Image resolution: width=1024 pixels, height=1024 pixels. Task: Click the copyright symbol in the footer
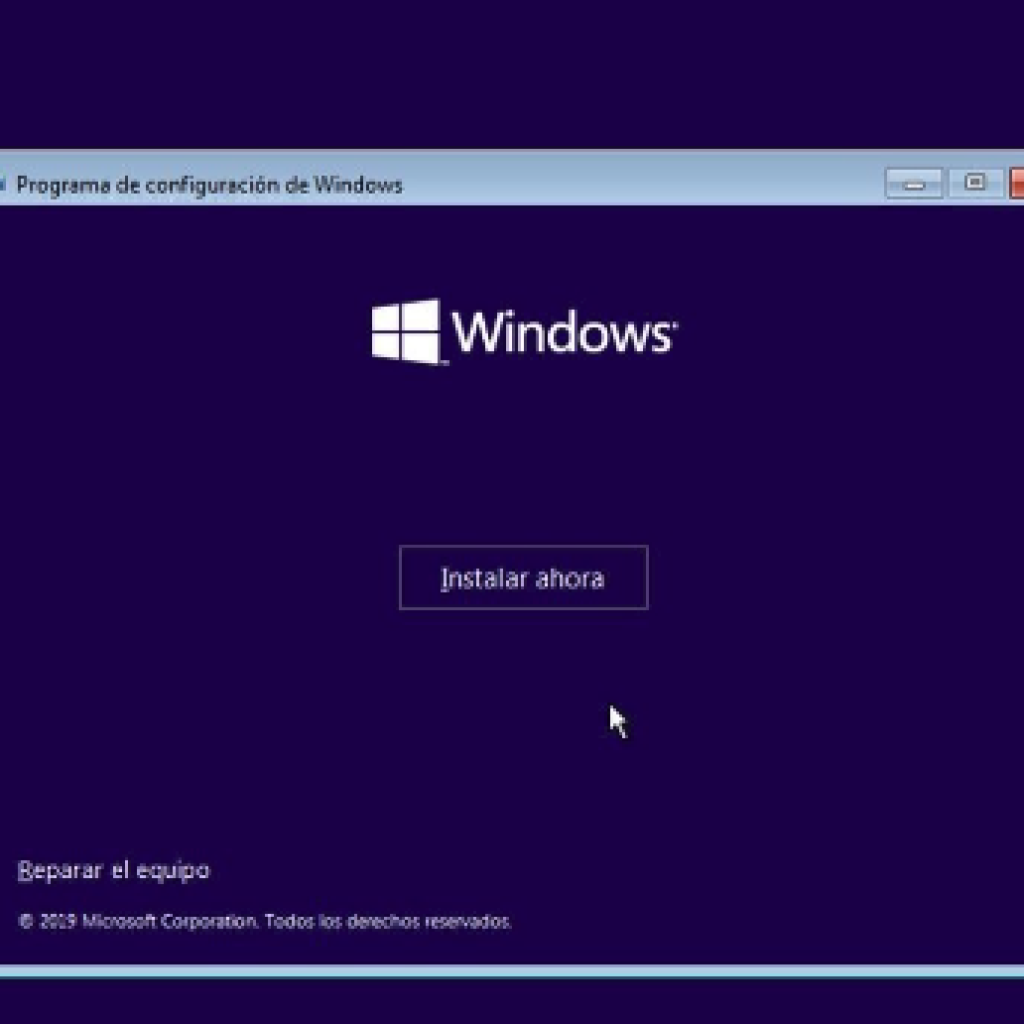[25, 922]
